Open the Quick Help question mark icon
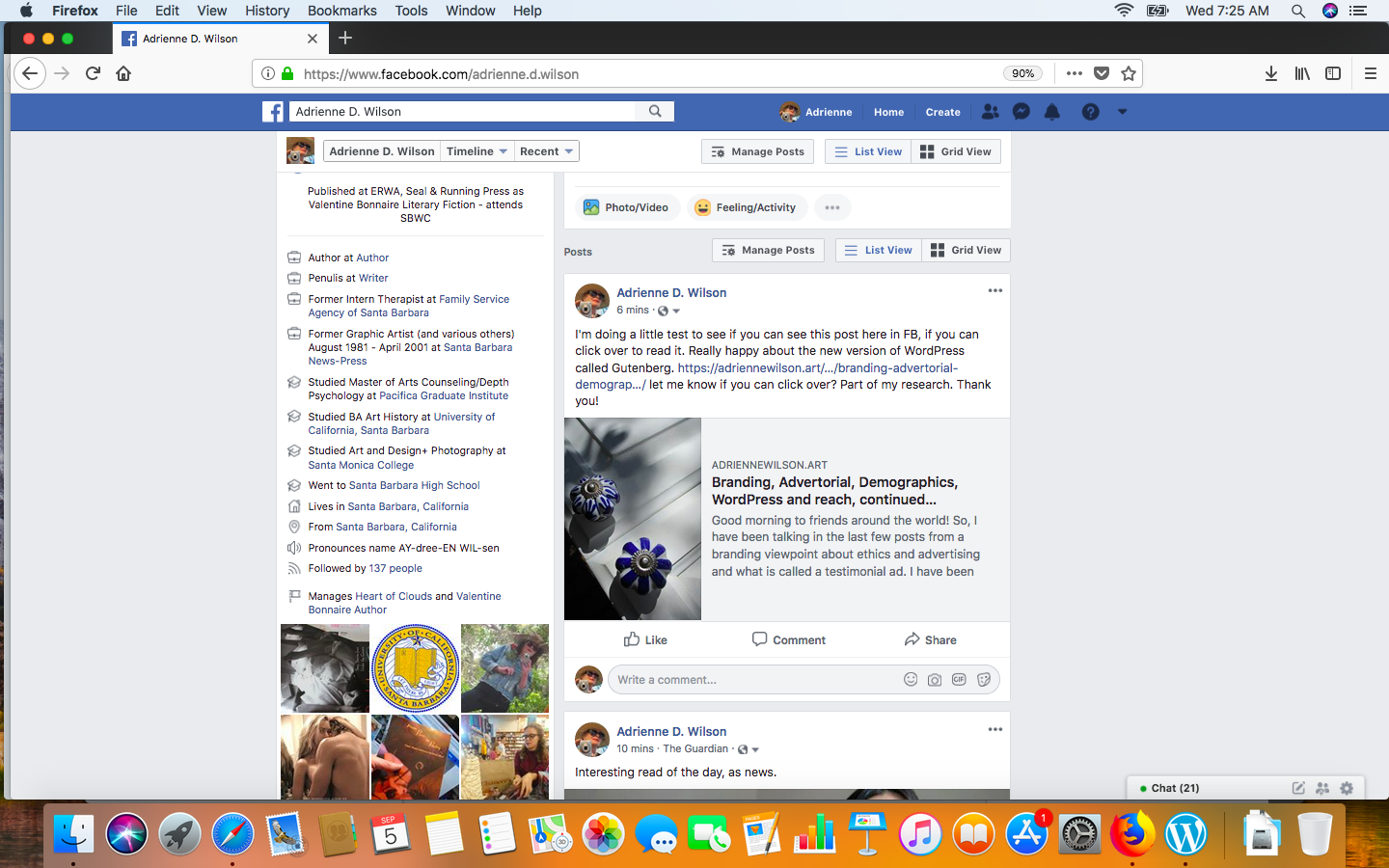Image resolution: width=1389 pixels, height=868 pixels. tap(1090, 112)
